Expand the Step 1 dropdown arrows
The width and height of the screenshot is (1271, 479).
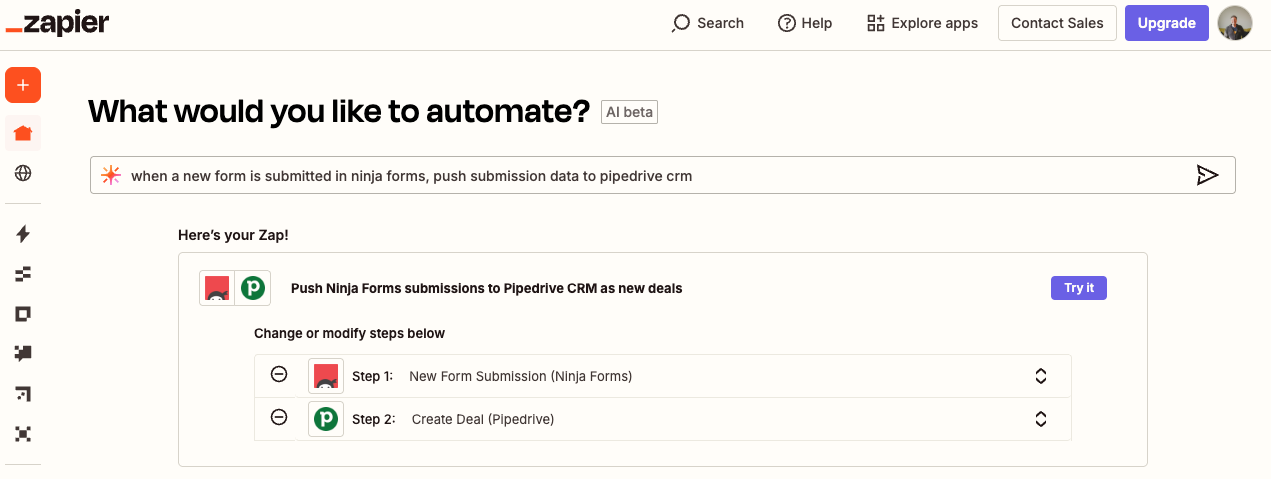tap(1040, 376)
